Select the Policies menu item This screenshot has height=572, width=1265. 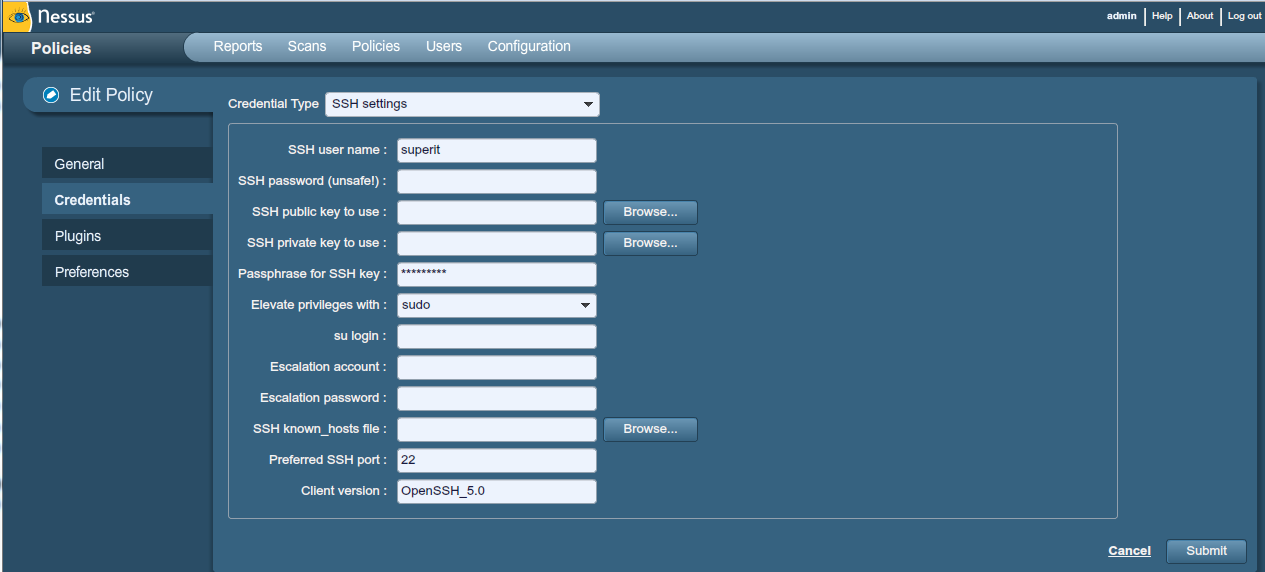(376, 46)
